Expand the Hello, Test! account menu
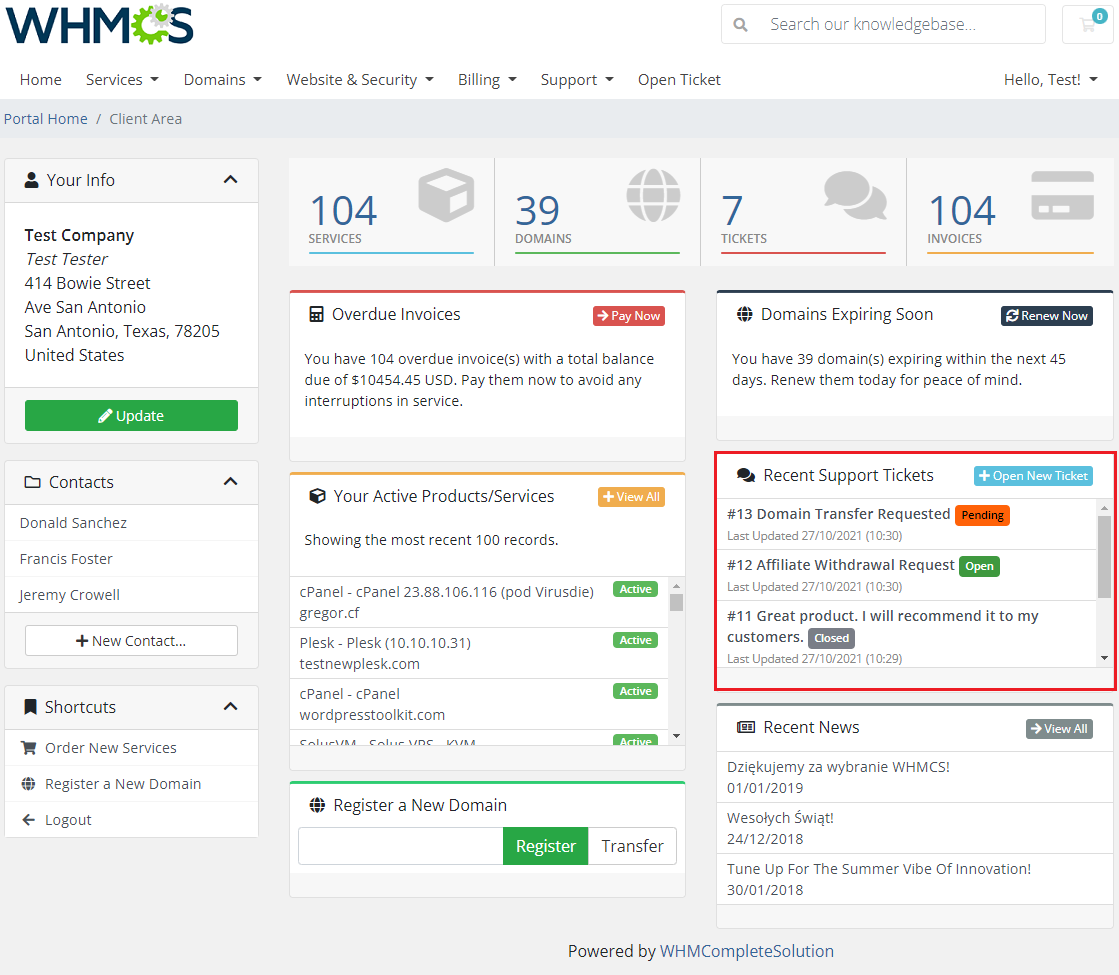 (x=1050, y=80)
